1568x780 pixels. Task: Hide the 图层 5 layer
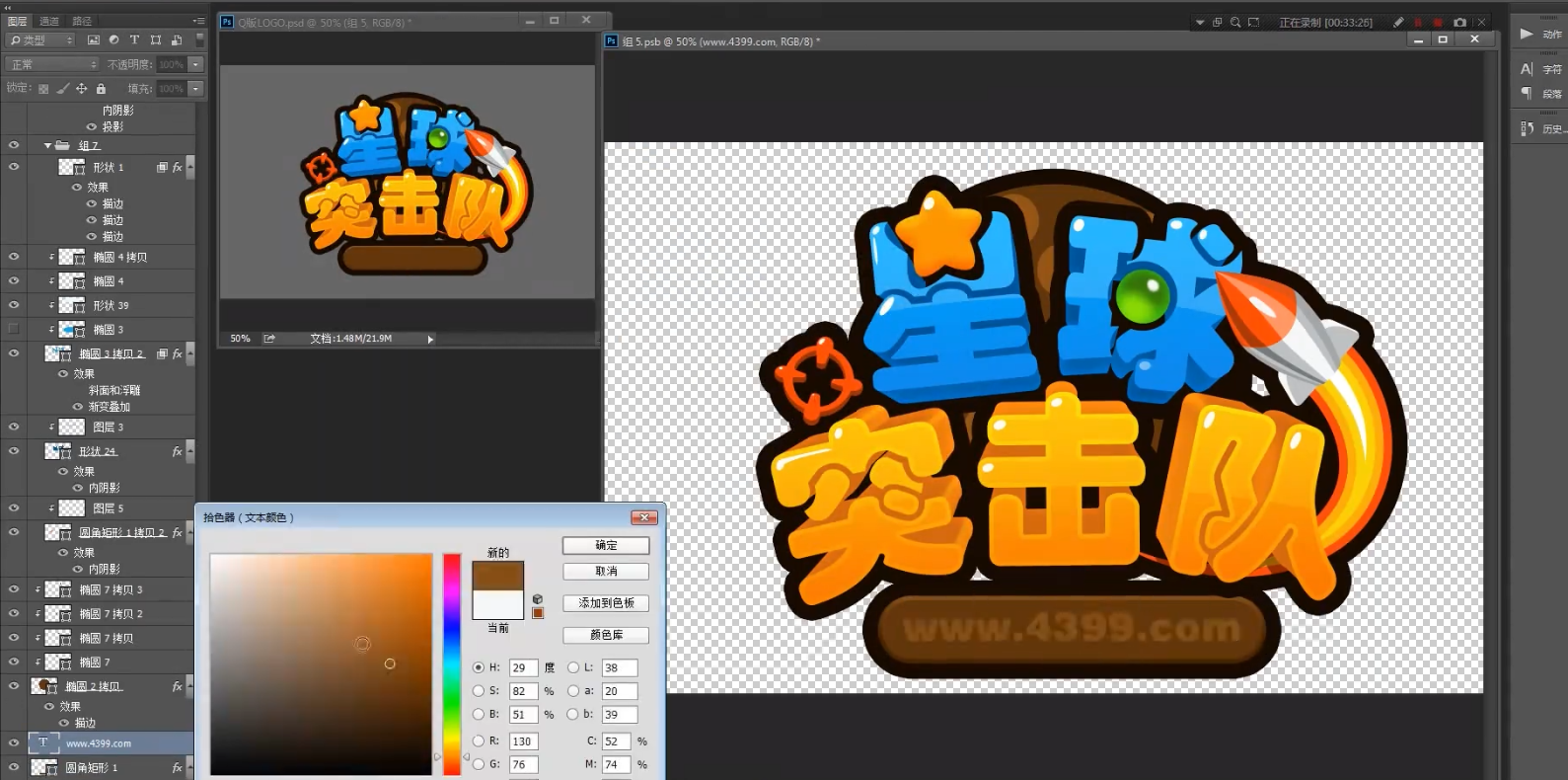tap(14, 507)
